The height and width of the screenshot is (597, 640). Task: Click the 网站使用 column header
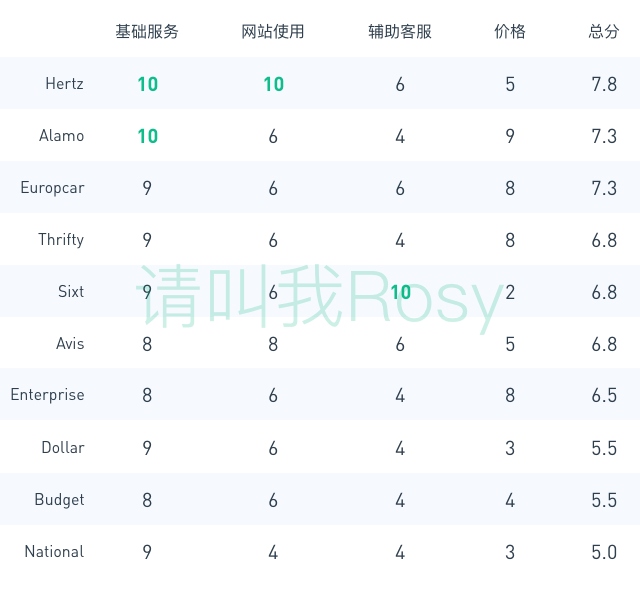[x=273, y=31]
